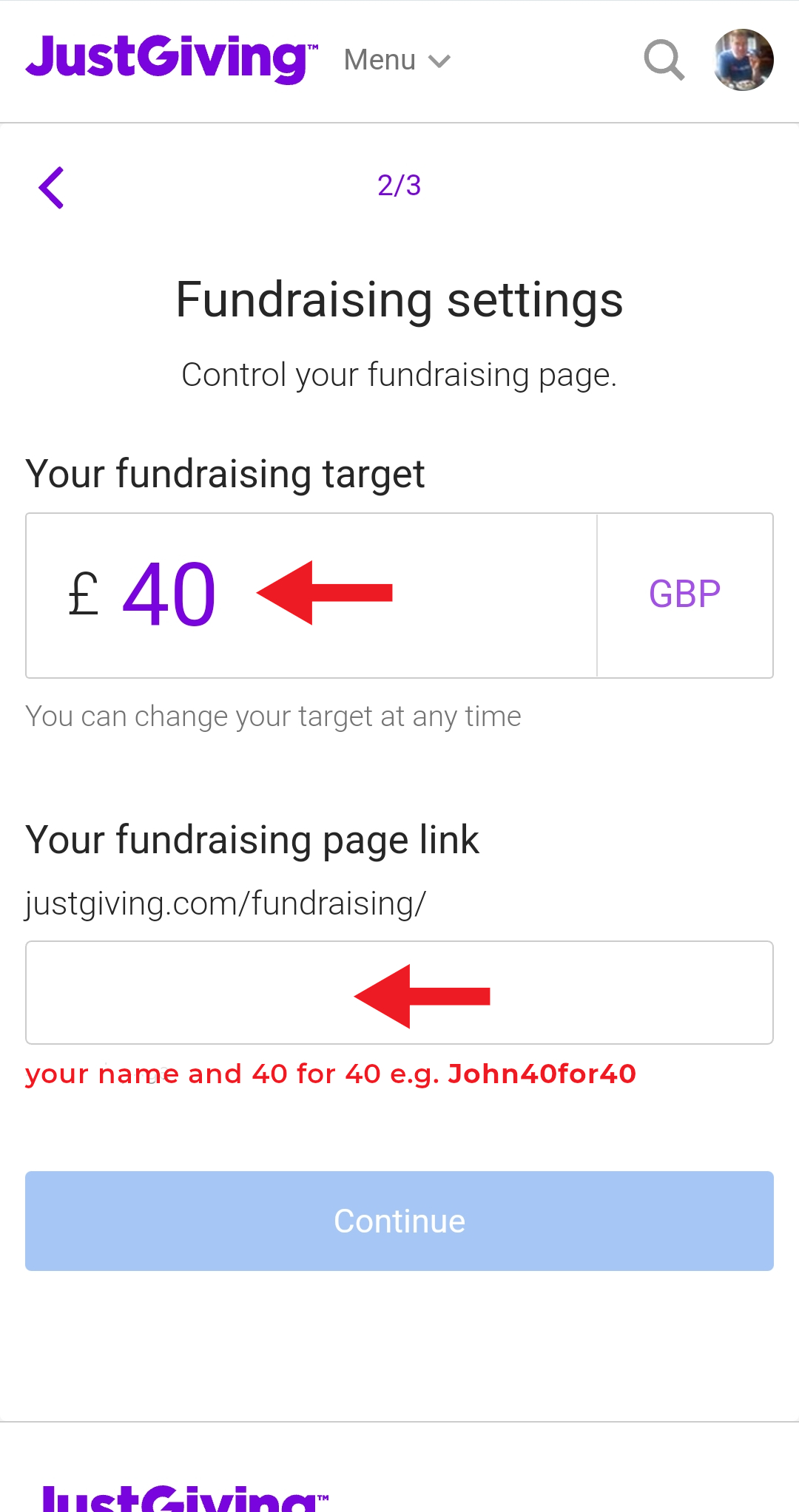Click the Fundraising settings heading
Screen dimensions: 799x1512
click(x=399, y=300)
